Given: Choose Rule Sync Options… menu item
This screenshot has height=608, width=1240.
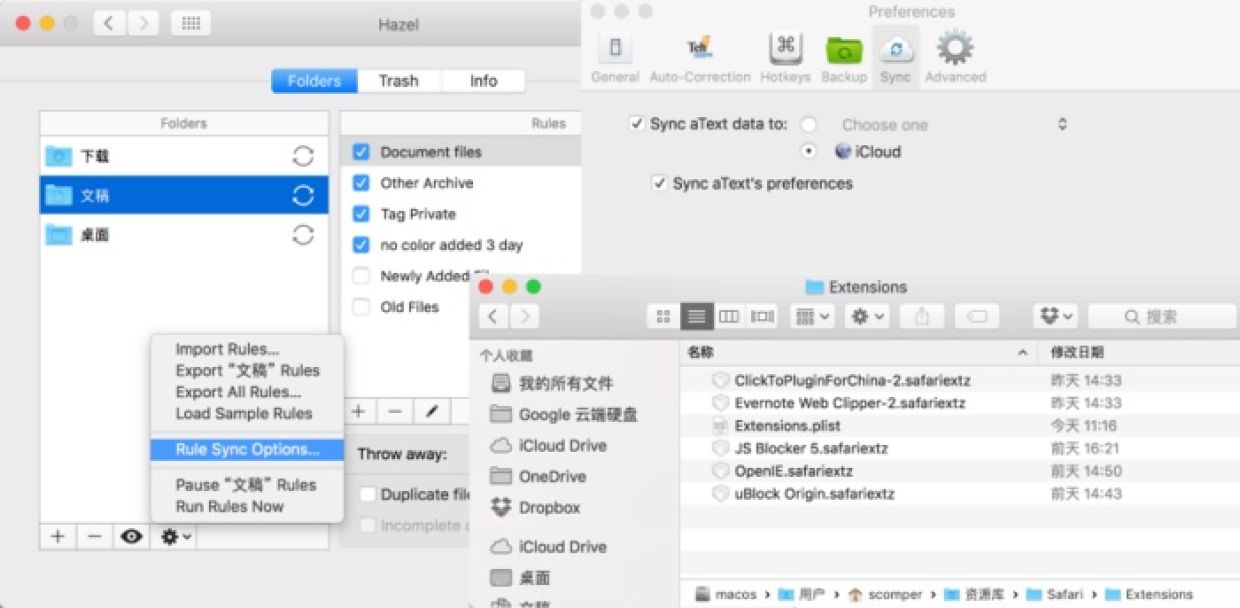Looking at the screenshot, I should coord(247,449).
